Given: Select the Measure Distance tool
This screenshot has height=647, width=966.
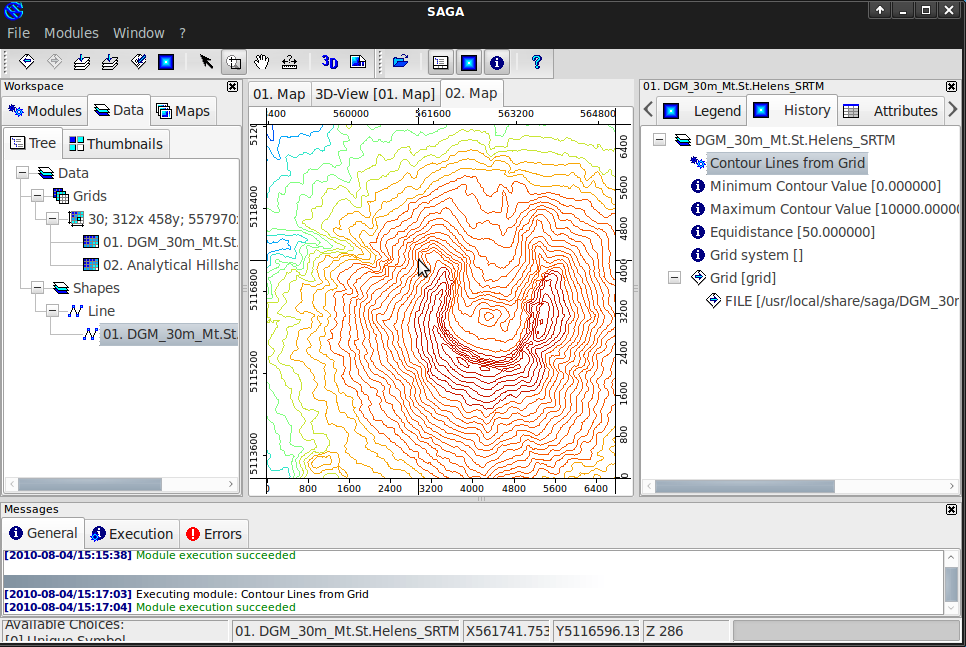Looking at the screenshot, I should (289, 62).
